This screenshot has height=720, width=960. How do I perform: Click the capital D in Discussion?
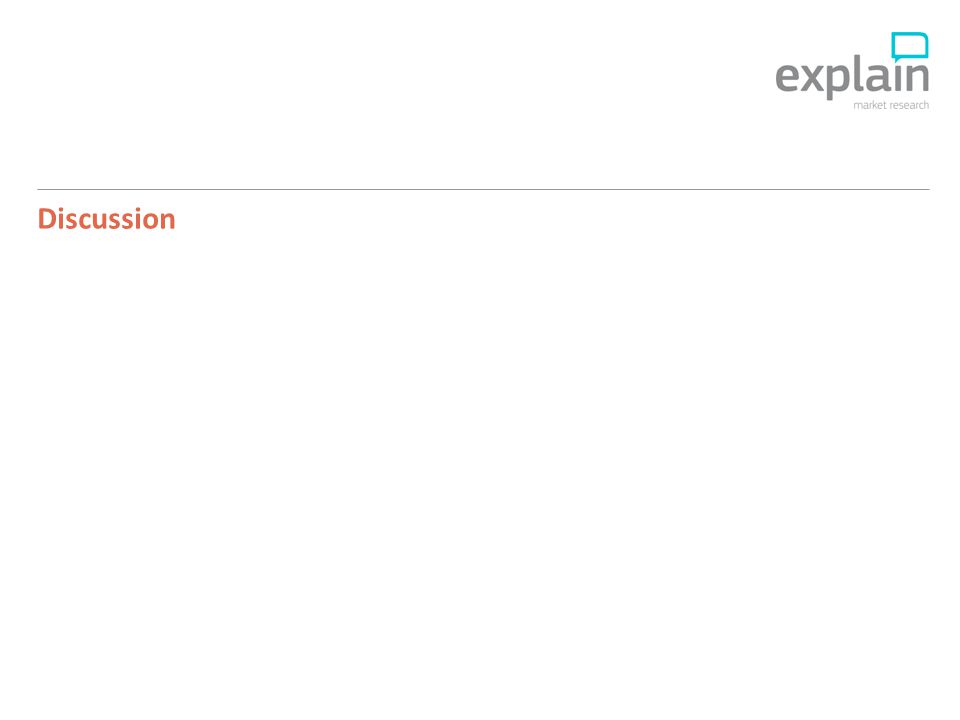coord(47,219)
